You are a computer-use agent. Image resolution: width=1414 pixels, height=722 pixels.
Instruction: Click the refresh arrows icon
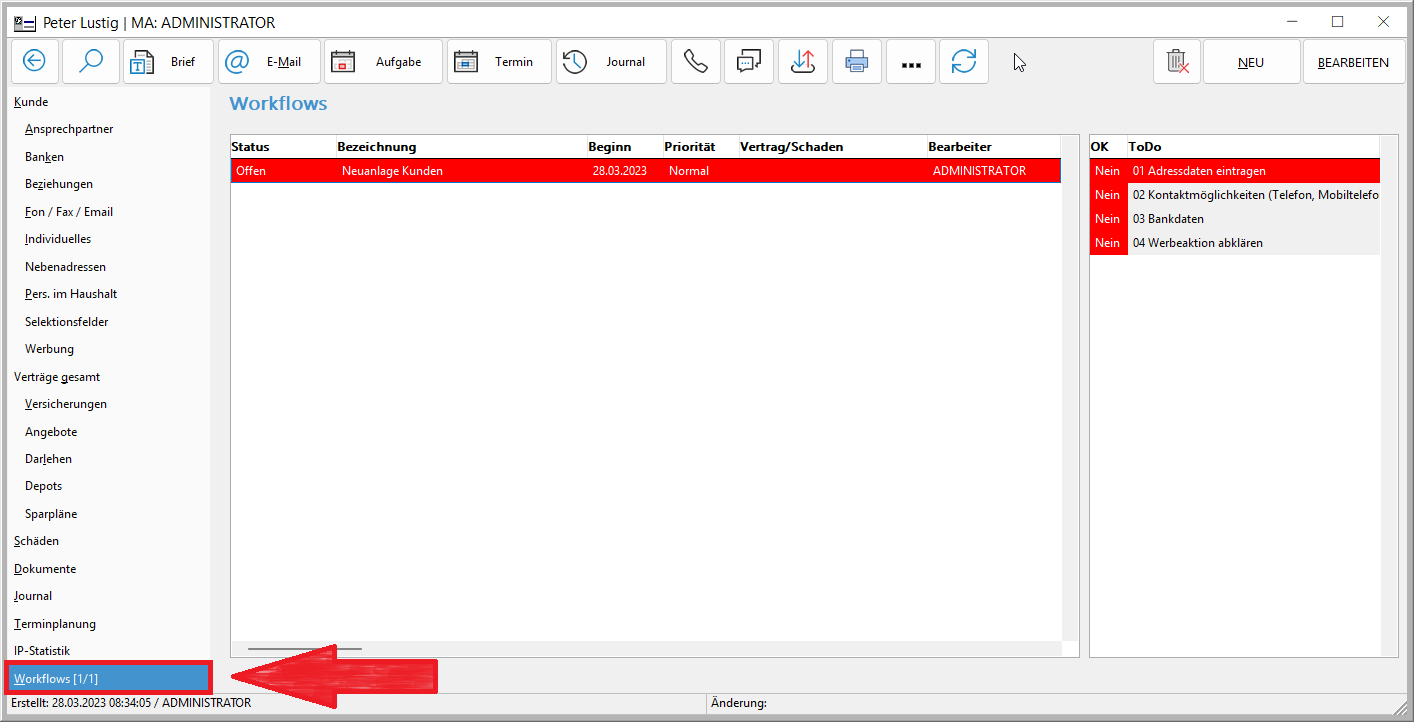click(964, 62)
